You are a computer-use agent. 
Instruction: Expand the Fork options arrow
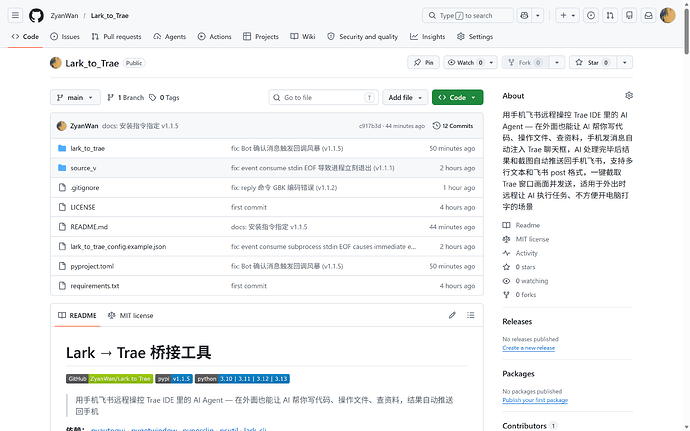tap(557, 63)
